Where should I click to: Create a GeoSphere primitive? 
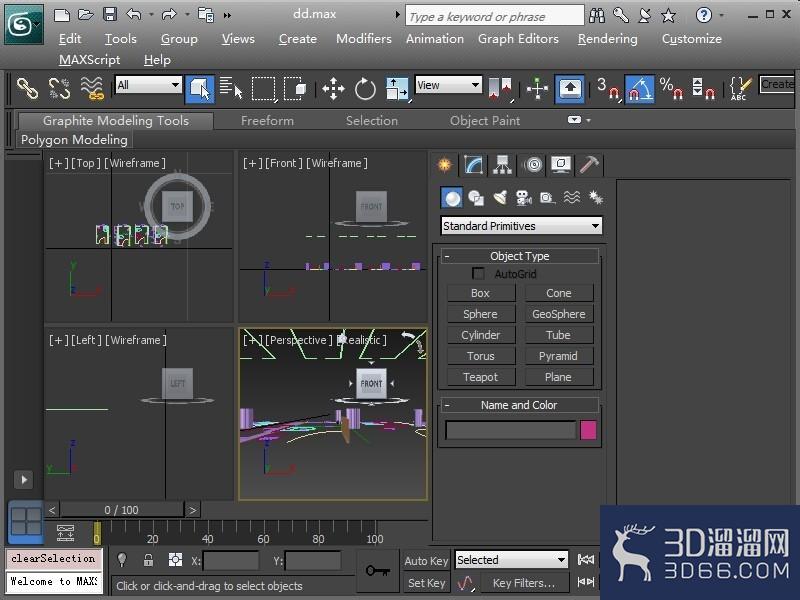point(559,314)
